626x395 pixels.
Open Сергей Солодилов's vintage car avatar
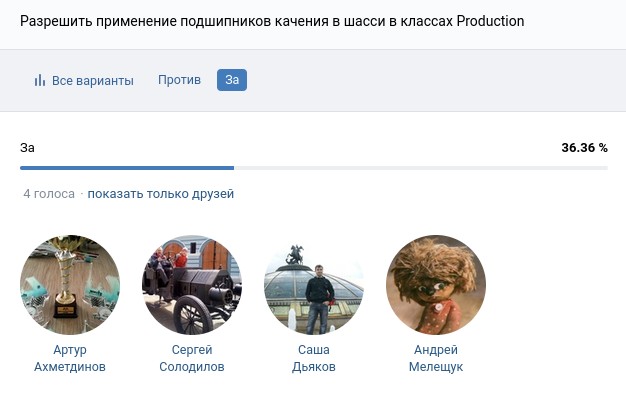[192, 285]
